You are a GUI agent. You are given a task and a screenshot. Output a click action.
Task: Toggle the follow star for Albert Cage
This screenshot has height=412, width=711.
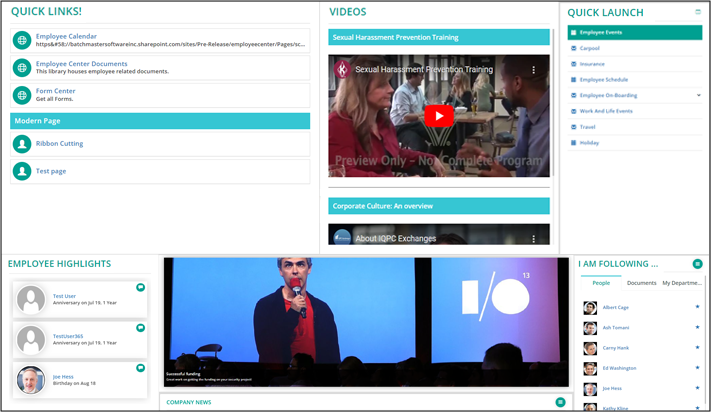(697, 308)
